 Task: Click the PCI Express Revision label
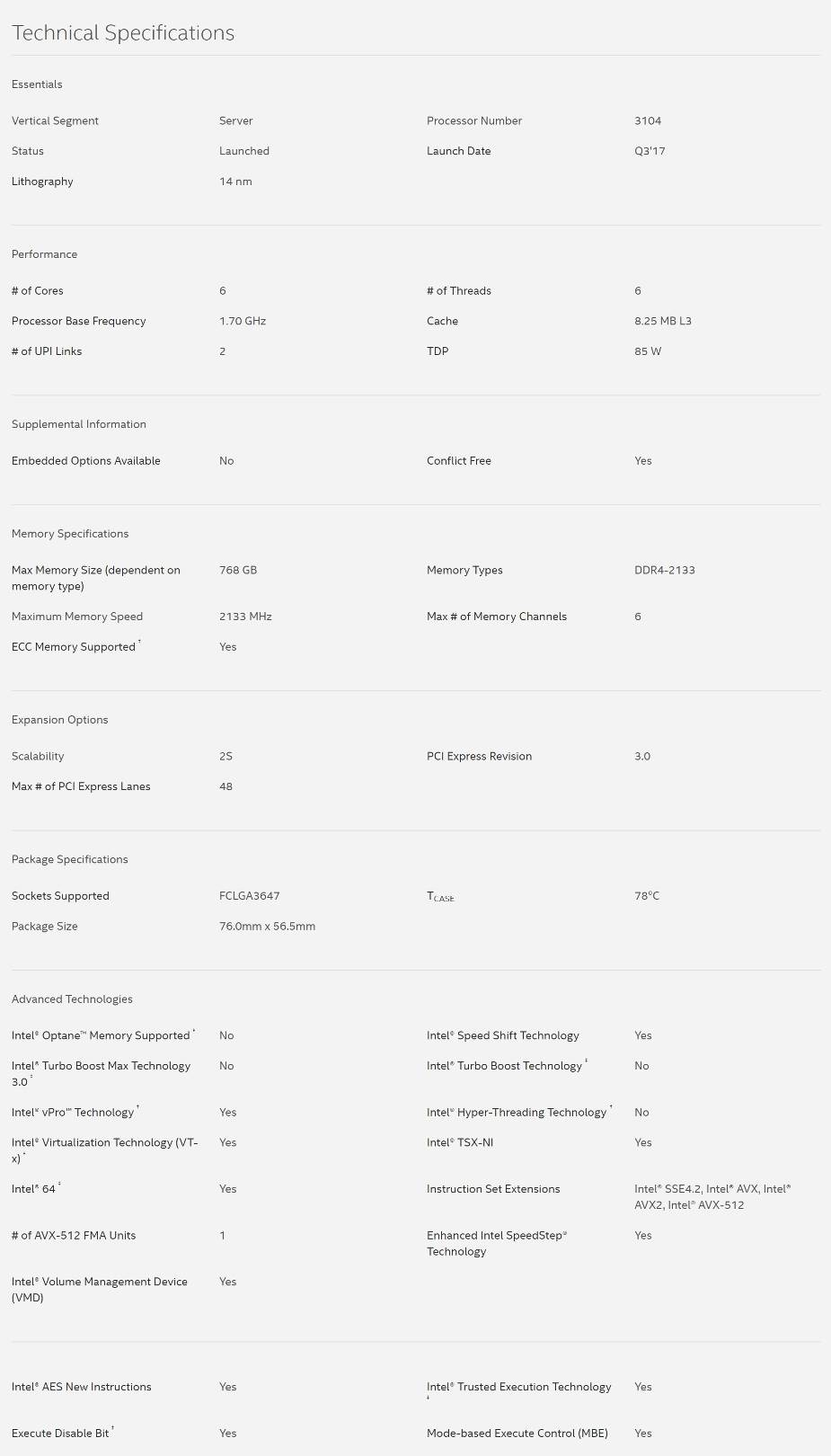click(480, 757)
